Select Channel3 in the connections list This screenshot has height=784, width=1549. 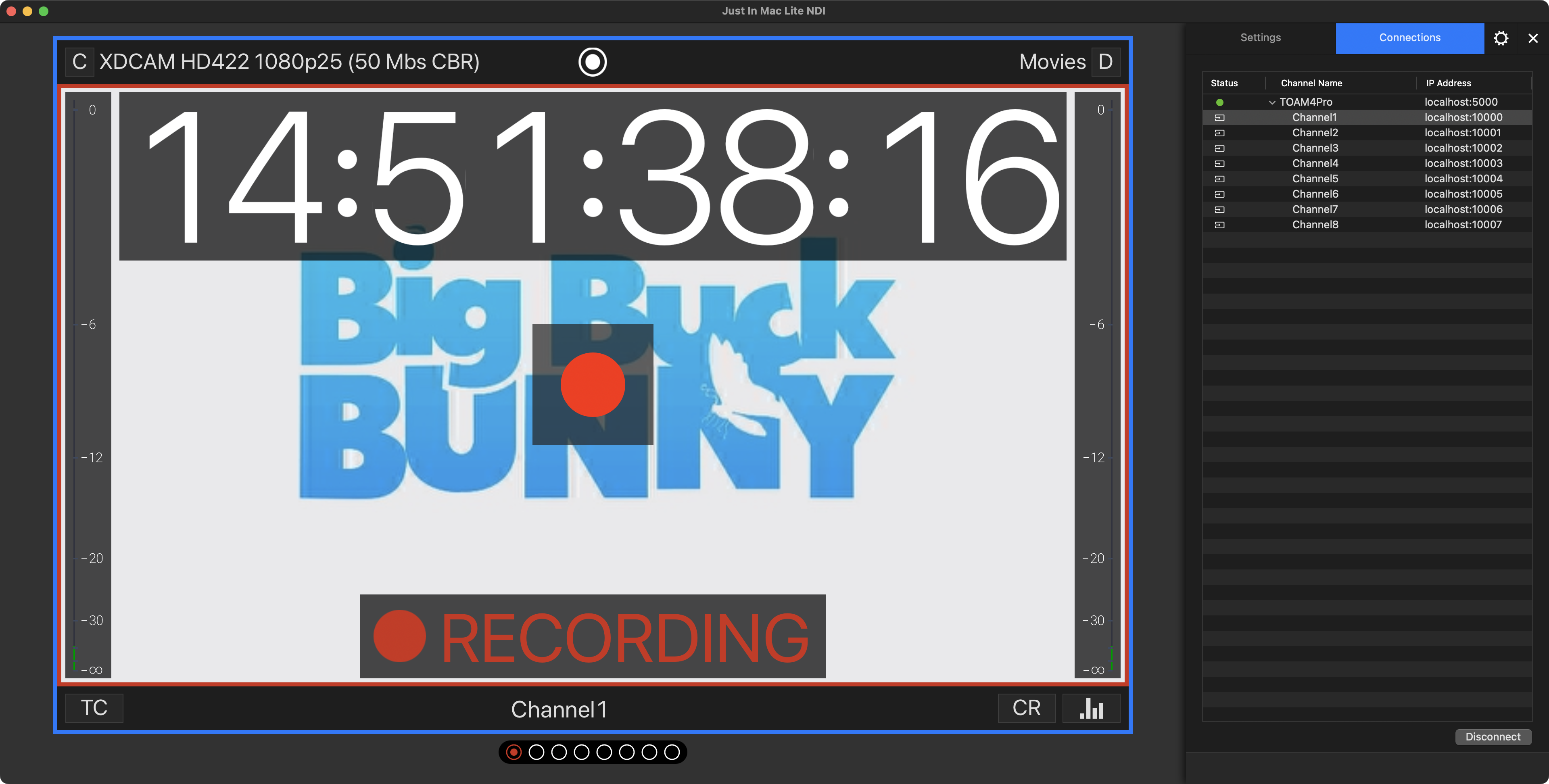pyautogui.click(x=1367, y=148)
